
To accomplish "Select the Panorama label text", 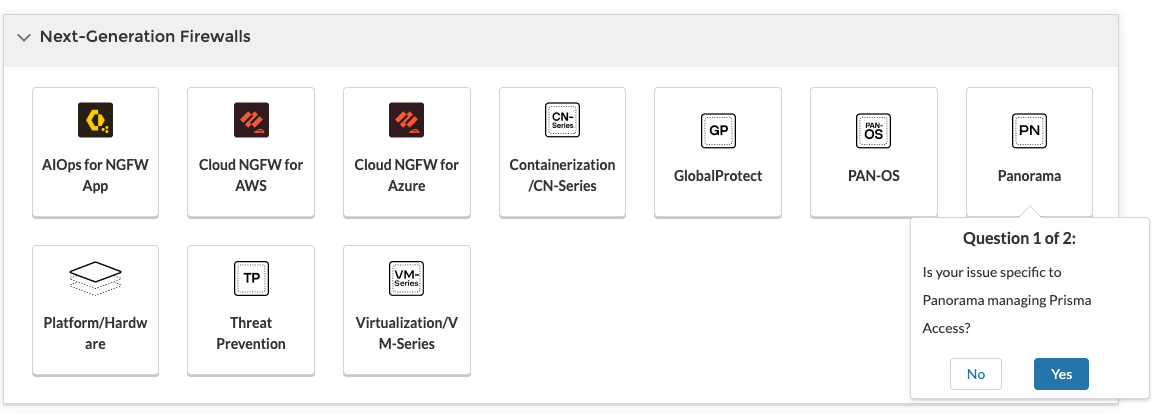I will [x=1029, y=176].
